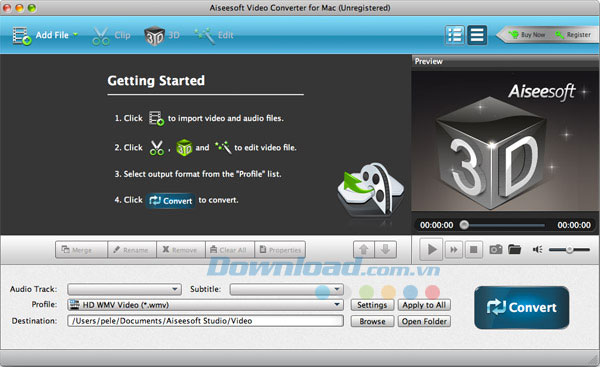Click the large Convert button
600x367 pixels.
click(522, 307)
